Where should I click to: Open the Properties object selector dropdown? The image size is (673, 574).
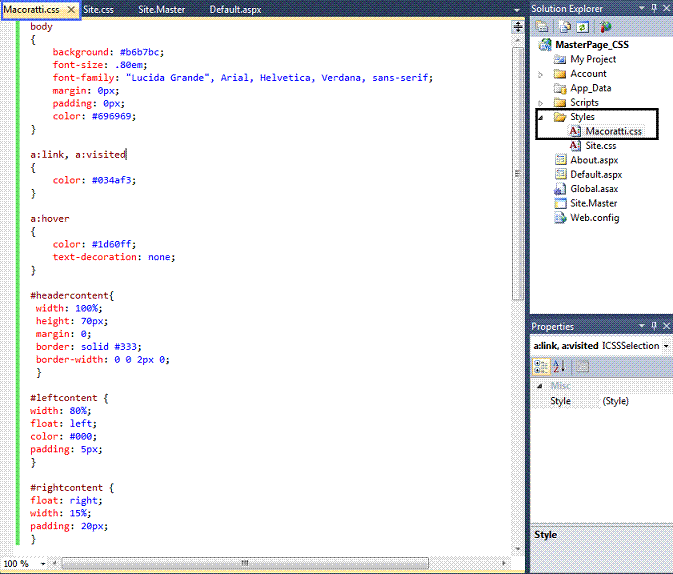click(x=666, y=346)
